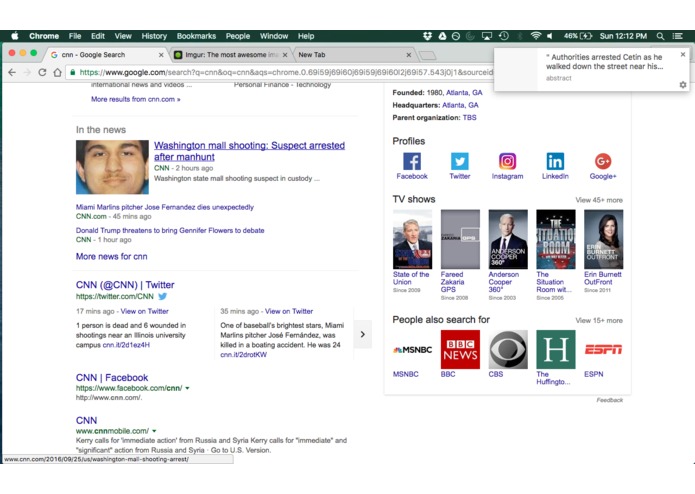This screenshot has height=494, width=695.
Task: Open the Chrome menu in menu bar
Action: click(x=44, y=36)
